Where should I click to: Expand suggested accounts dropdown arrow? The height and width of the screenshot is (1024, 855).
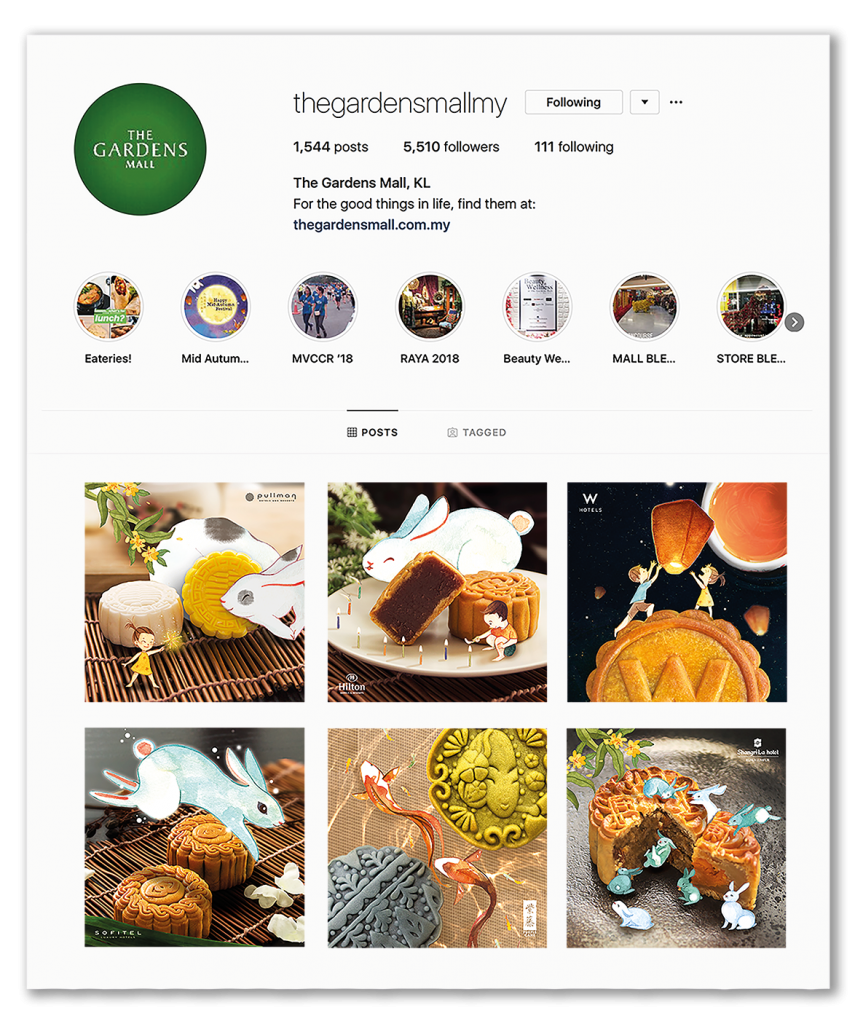(645, 102)
